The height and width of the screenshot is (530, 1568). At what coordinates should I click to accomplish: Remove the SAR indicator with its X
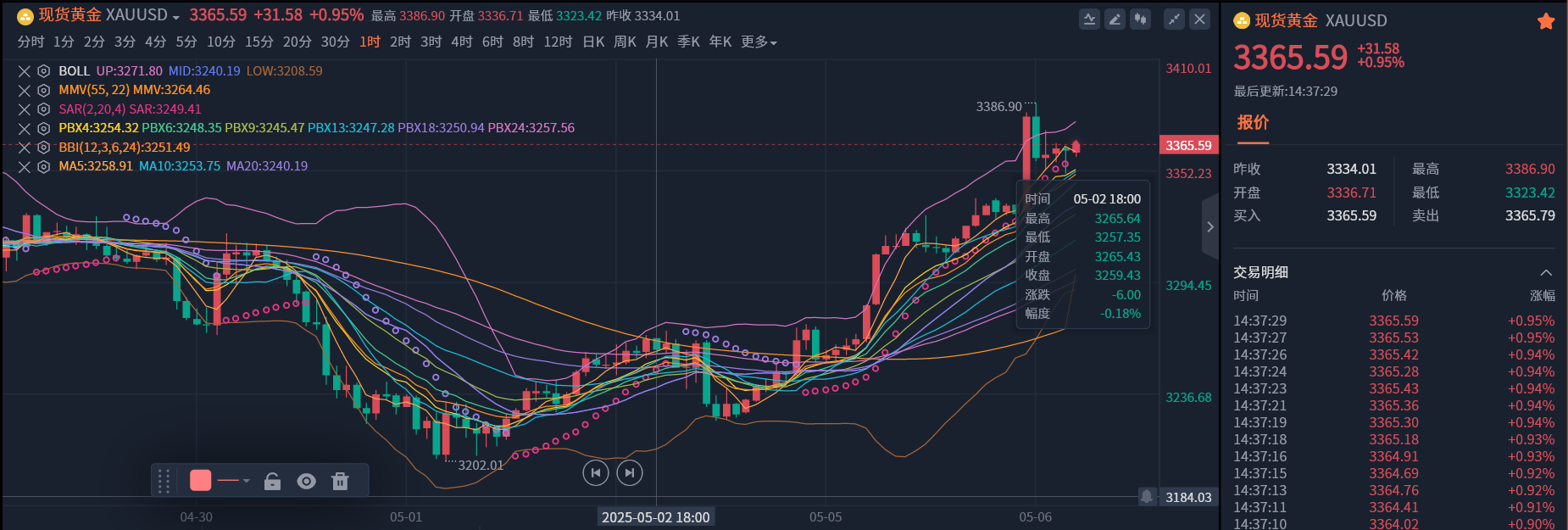coord(25,109)
